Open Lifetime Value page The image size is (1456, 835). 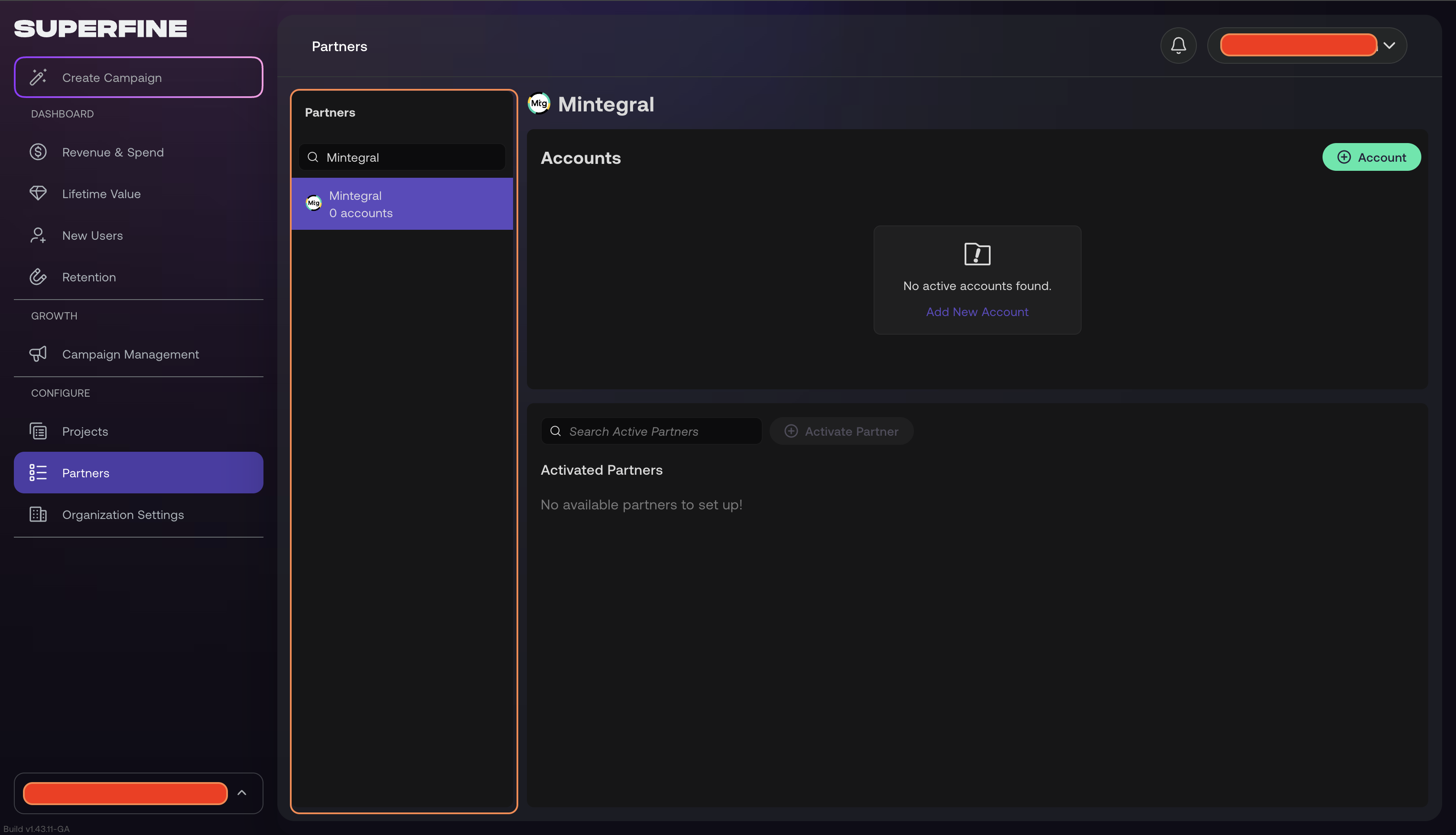coord(138,193)
